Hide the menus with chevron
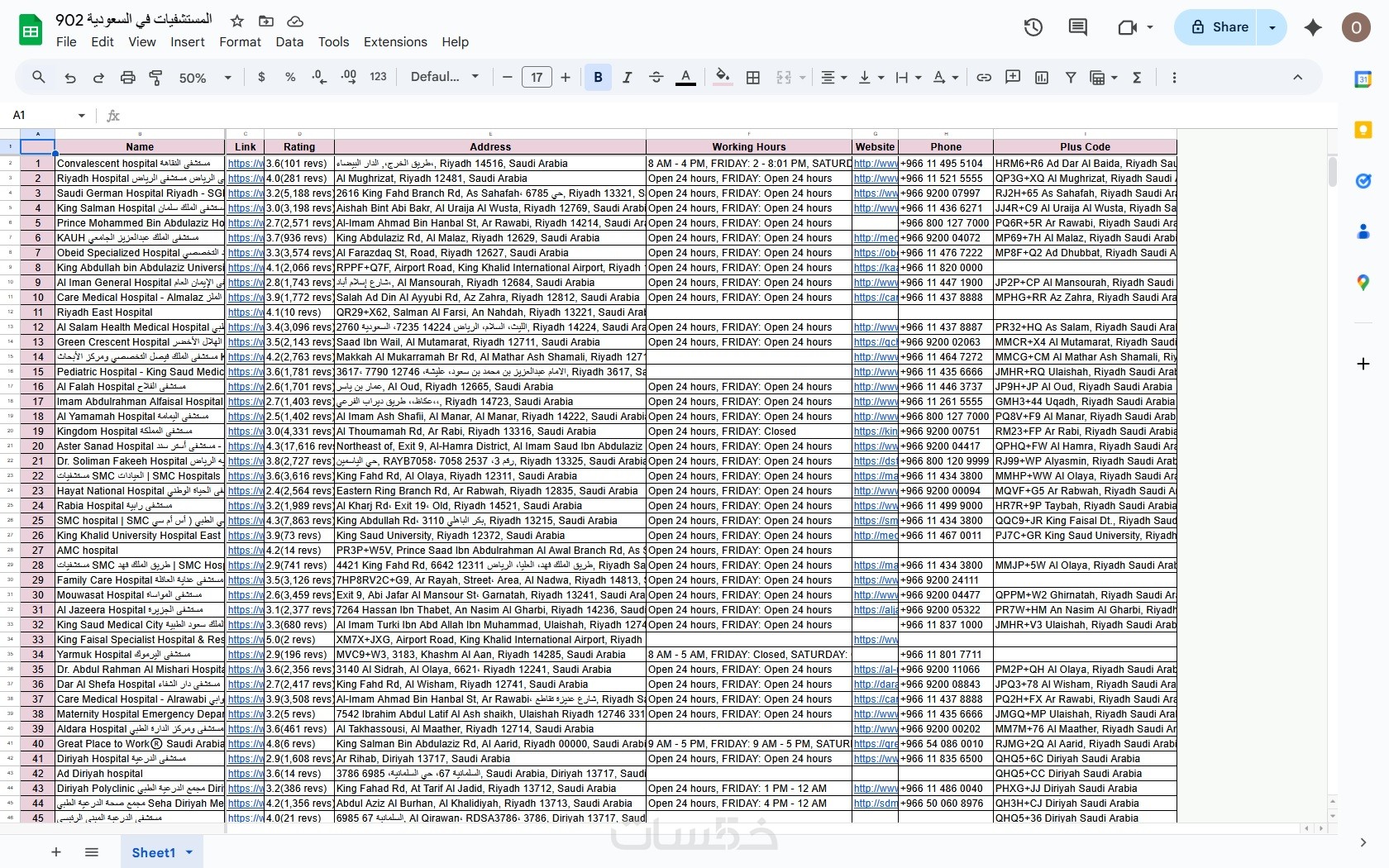The height and width of the screenshot is (868, 1389). point(1297,77)
